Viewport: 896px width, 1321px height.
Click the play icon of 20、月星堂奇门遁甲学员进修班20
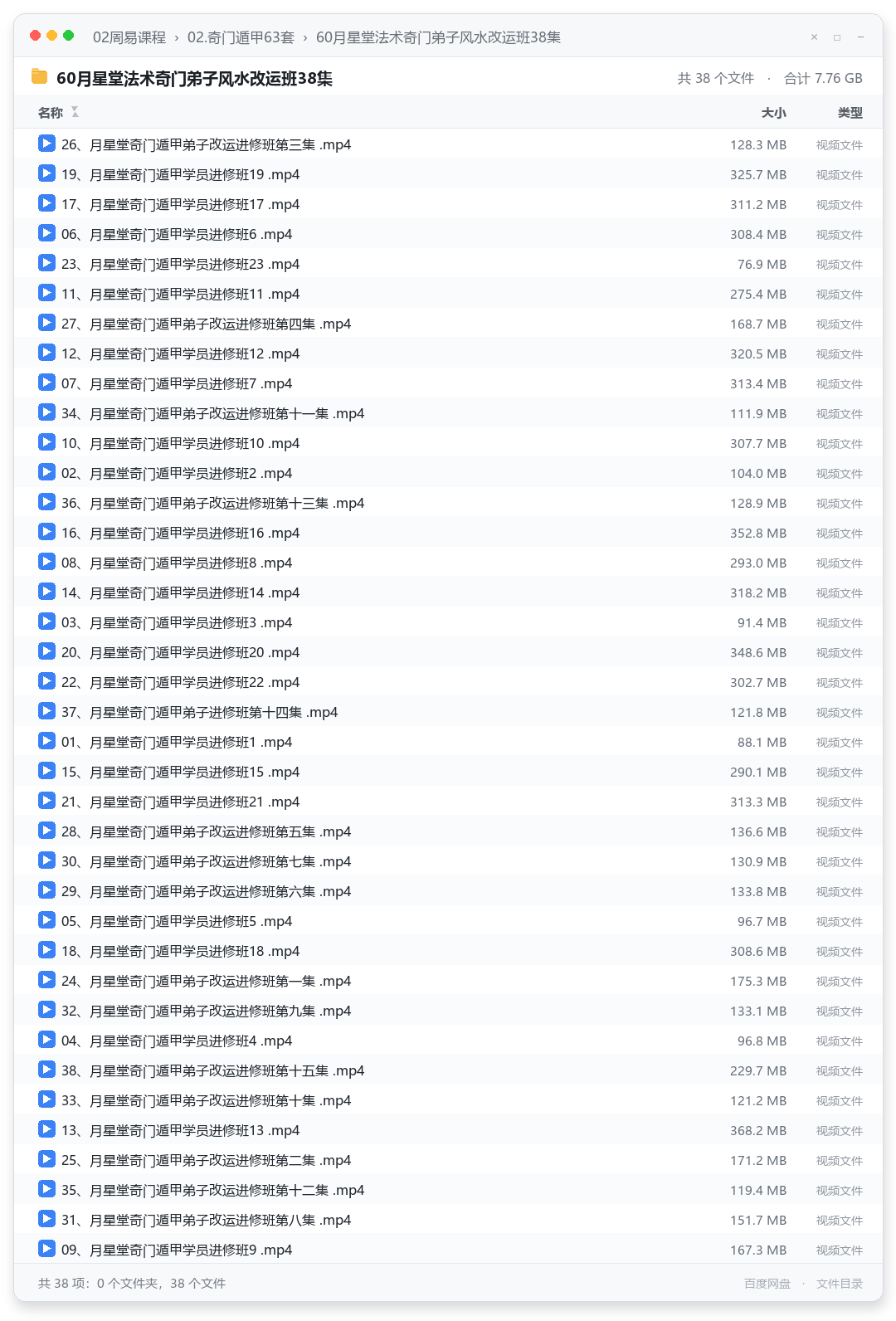pos(46,651)
